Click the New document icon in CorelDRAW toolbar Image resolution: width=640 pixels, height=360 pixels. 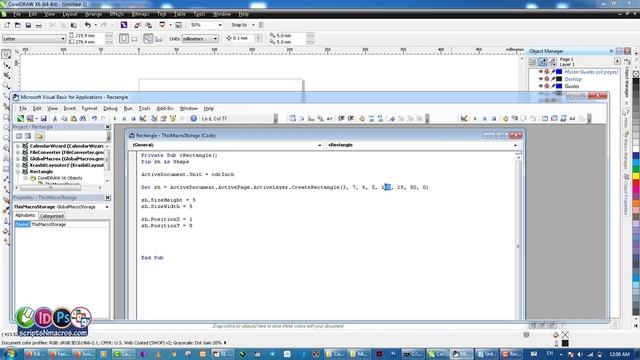(x=7, y=25)
